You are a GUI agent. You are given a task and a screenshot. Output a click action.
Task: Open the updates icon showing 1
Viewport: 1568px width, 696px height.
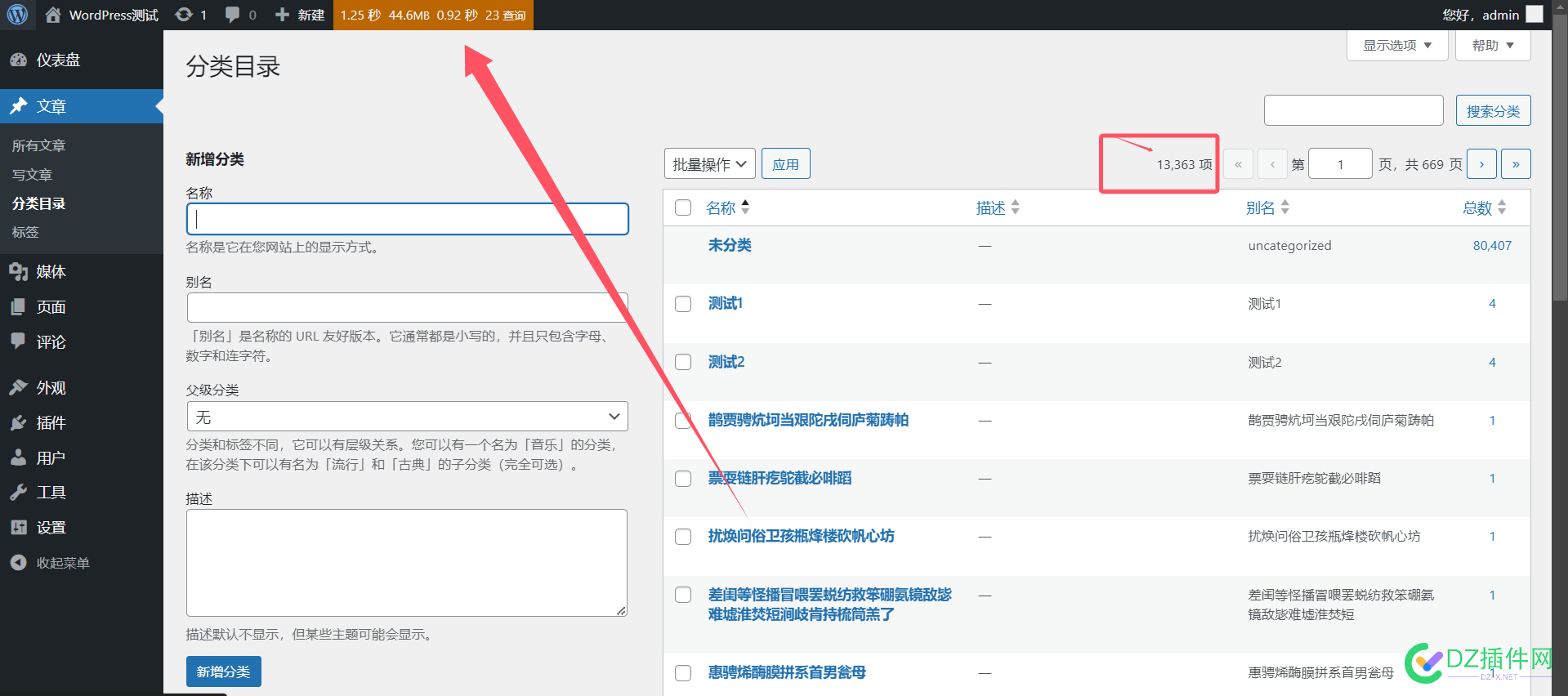184,15
